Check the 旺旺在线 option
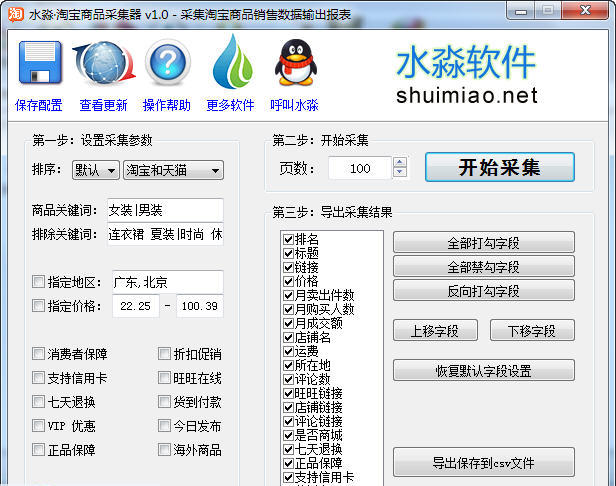The height and width of the screenshot is (486, 616). (164, 378)
